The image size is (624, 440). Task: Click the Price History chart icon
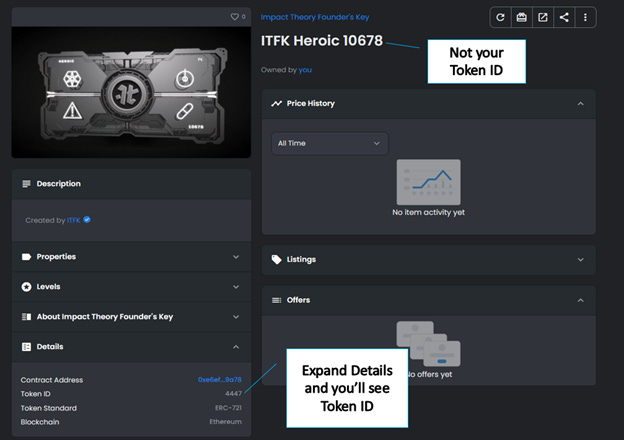276,103
